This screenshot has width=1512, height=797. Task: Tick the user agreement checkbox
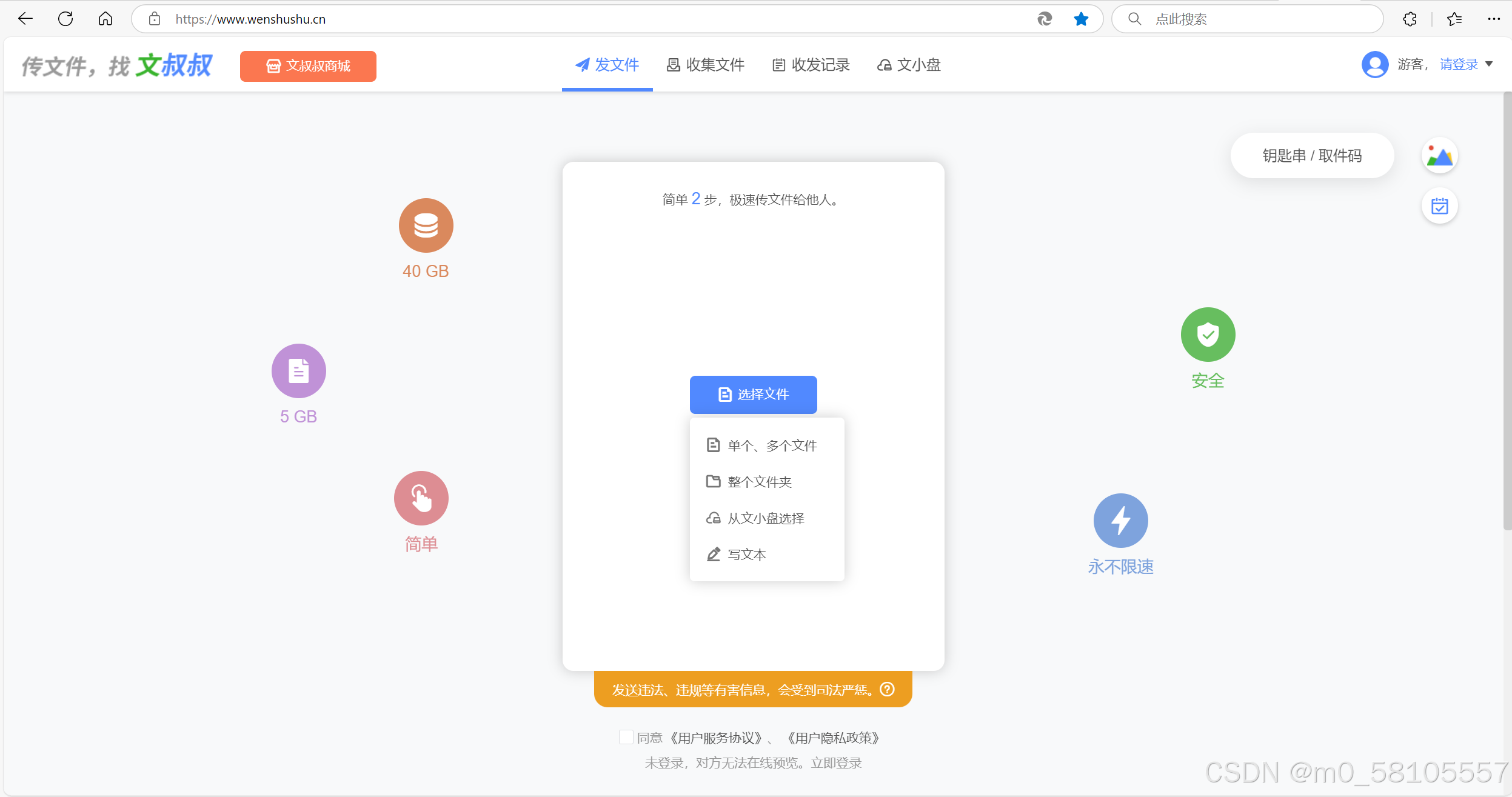tap(626, 737)
